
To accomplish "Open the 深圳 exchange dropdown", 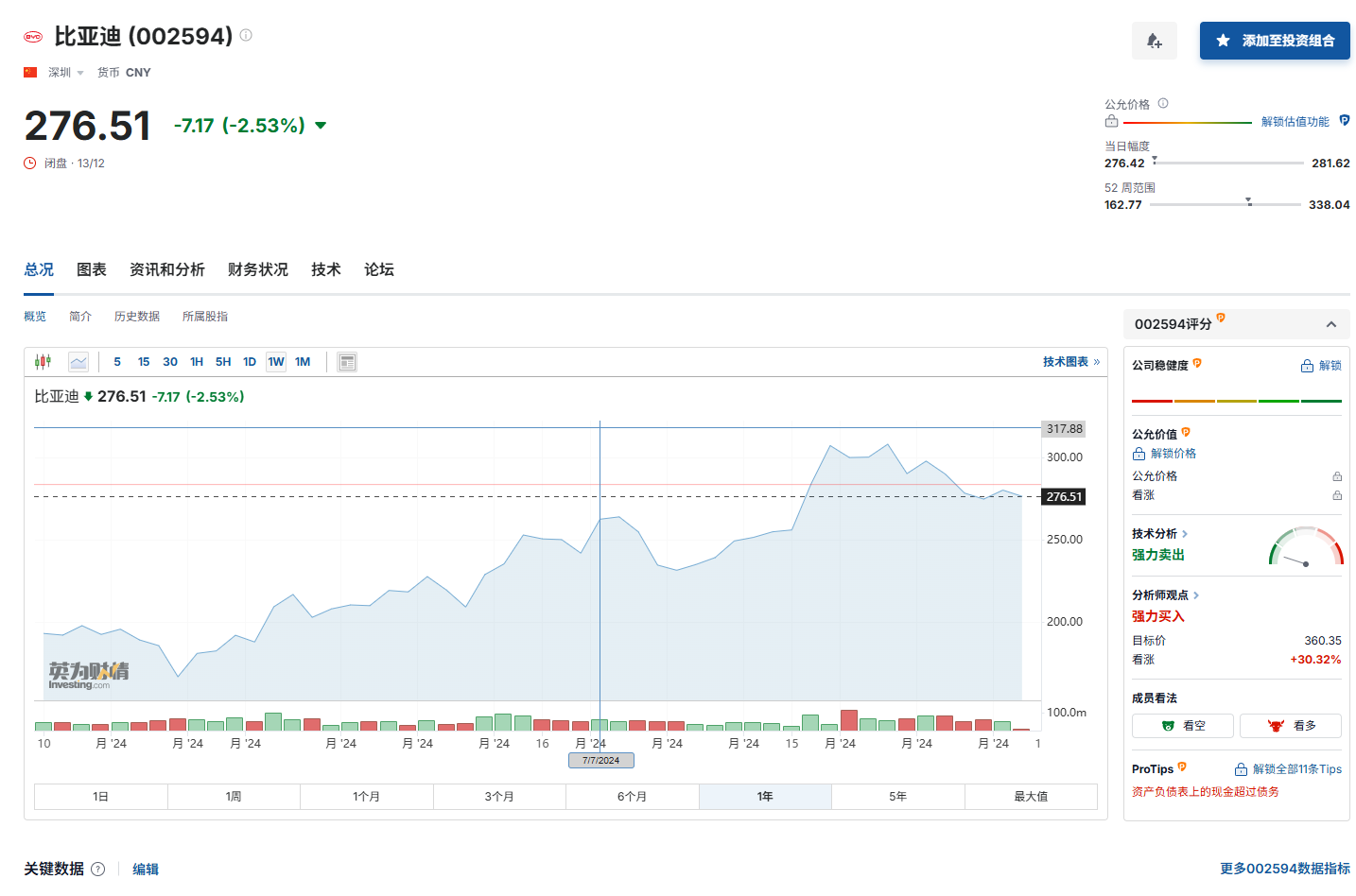I will tap(66, 73).
